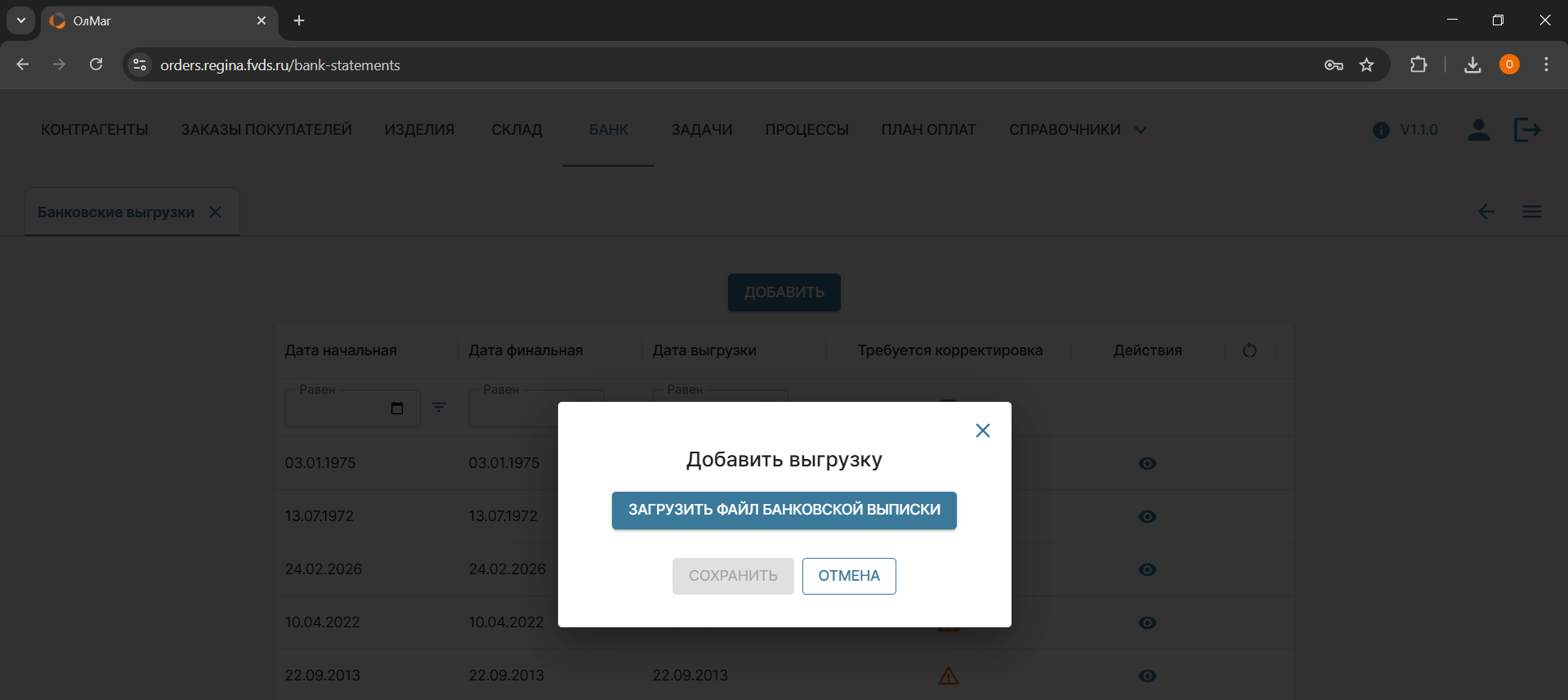This screenshot has height=700, width=1568.
Task: Open the browser tab search dropdown
Action: click(21, 20)
